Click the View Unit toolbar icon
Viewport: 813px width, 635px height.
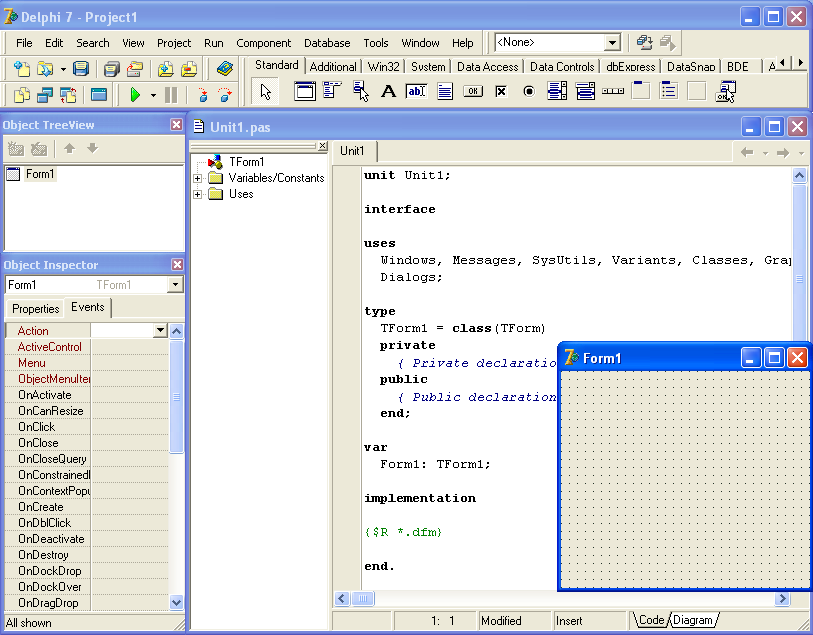pyautogui.click(x=22, y=95)
